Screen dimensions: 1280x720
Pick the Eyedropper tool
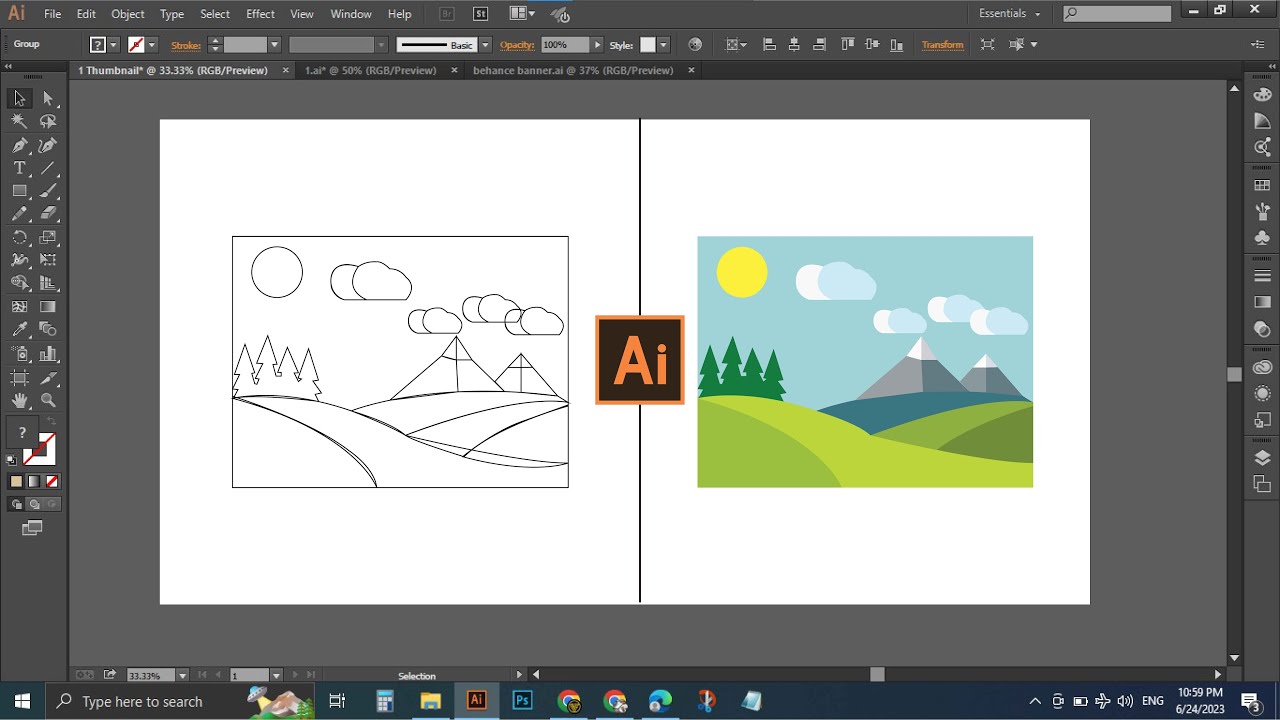click(x=19, y=330)
